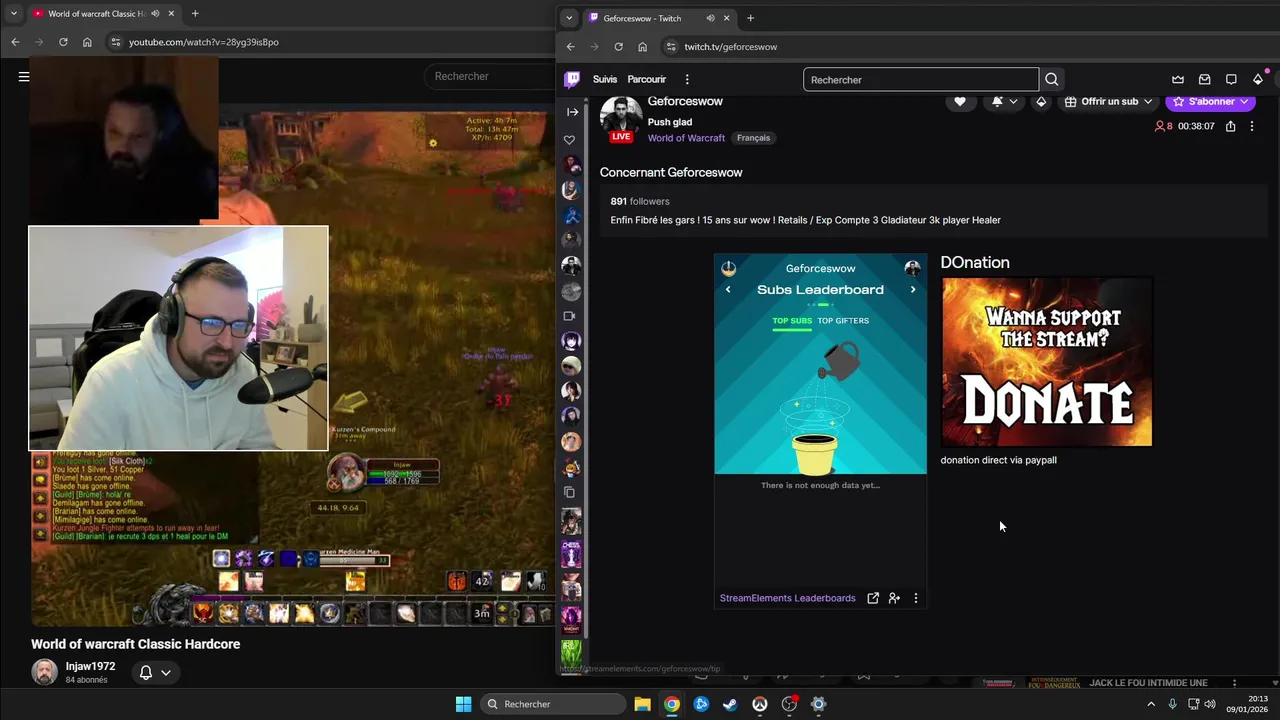
Task: Open notification bell dropdown for Geforceswow
Action: 1004,101
